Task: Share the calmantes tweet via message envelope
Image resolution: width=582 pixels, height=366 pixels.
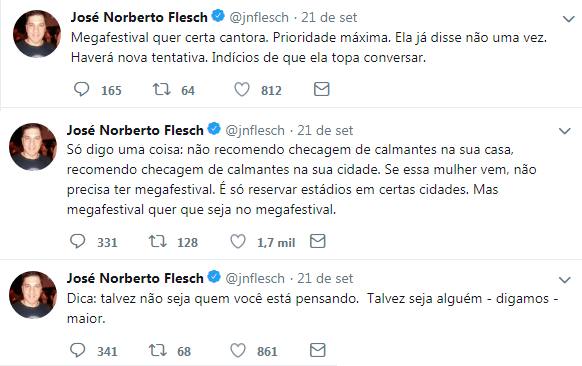Action: point(317,241)
